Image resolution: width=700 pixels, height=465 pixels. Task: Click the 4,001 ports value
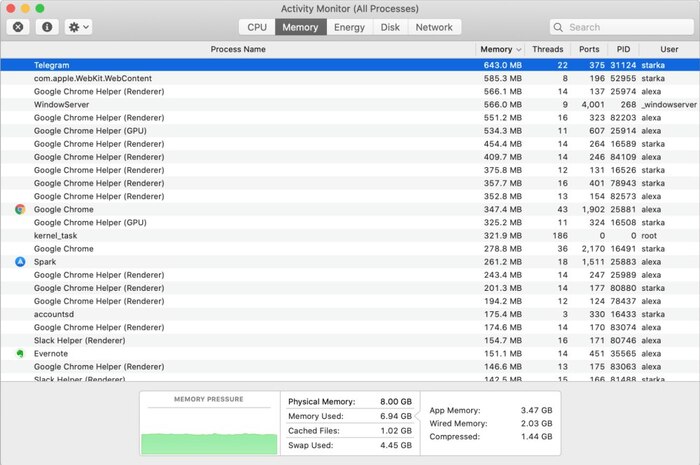593,104
